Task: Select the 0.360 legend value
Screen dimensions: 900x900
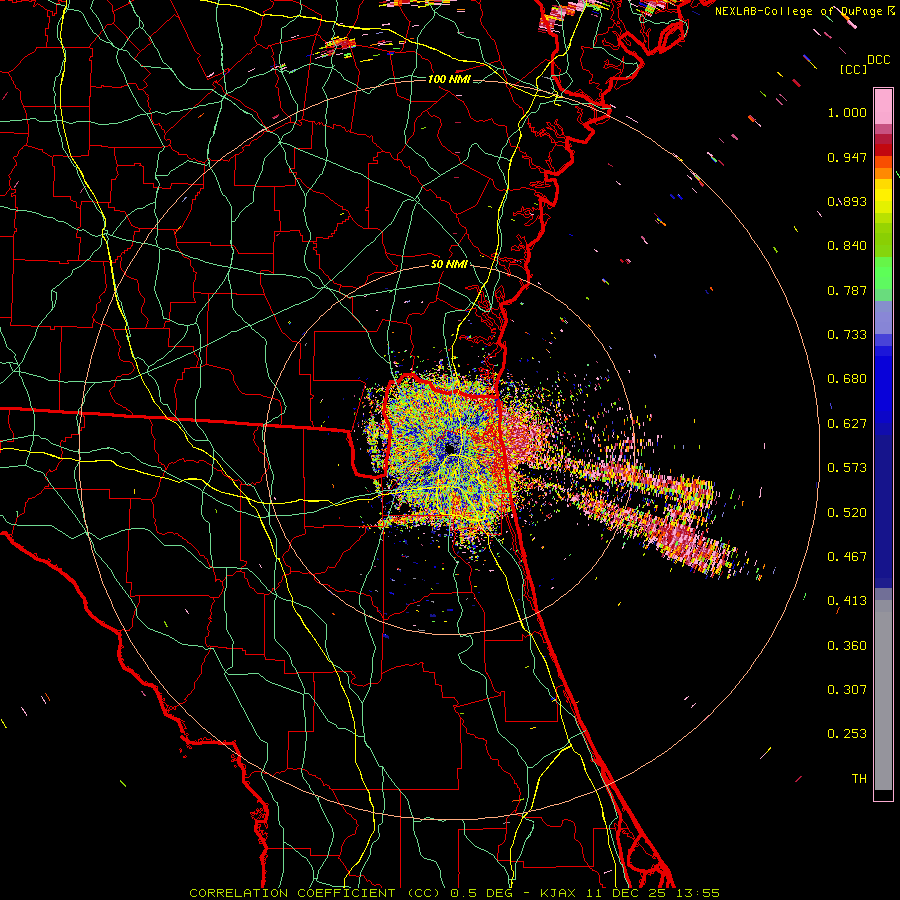Action: click(847, 646)
